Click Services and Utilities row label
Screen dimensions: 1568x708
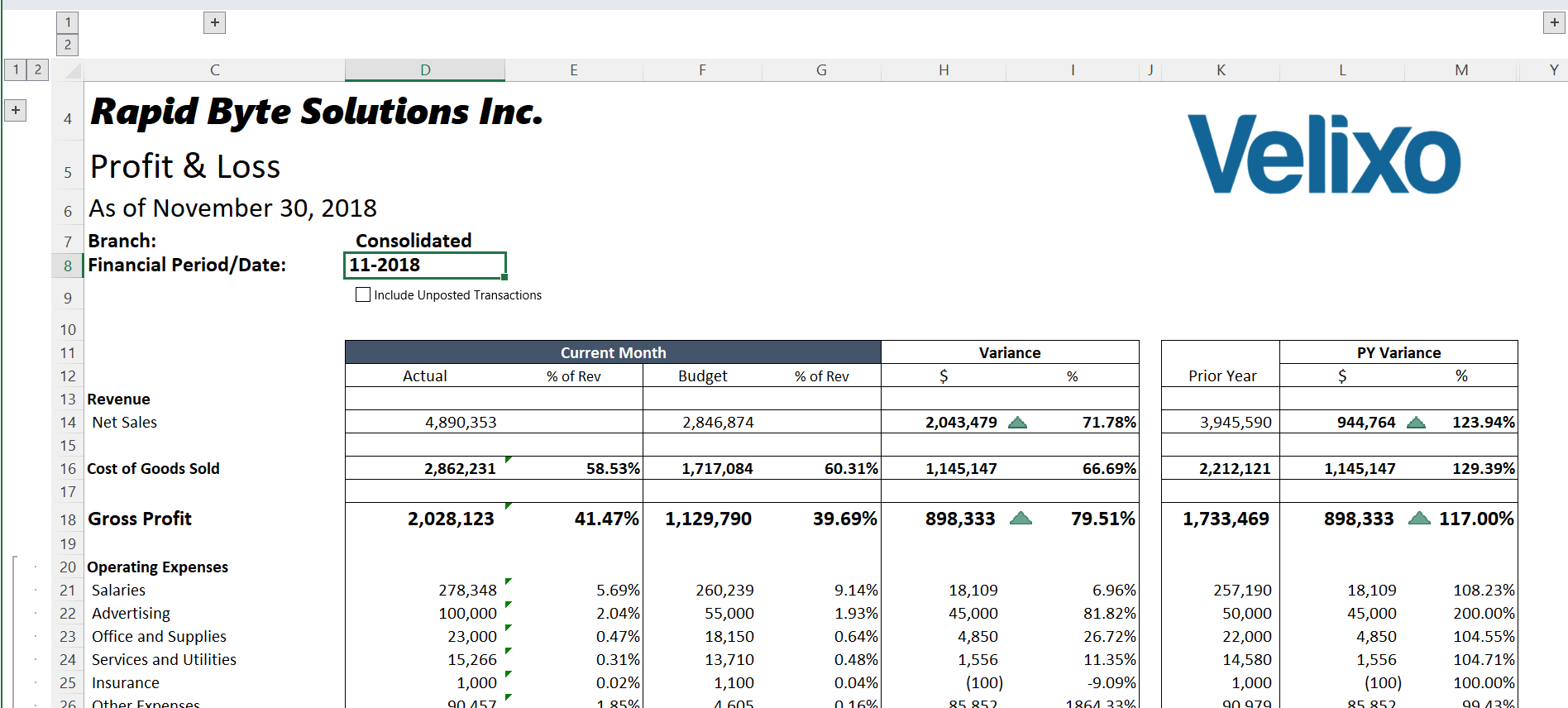coord(164,659)
